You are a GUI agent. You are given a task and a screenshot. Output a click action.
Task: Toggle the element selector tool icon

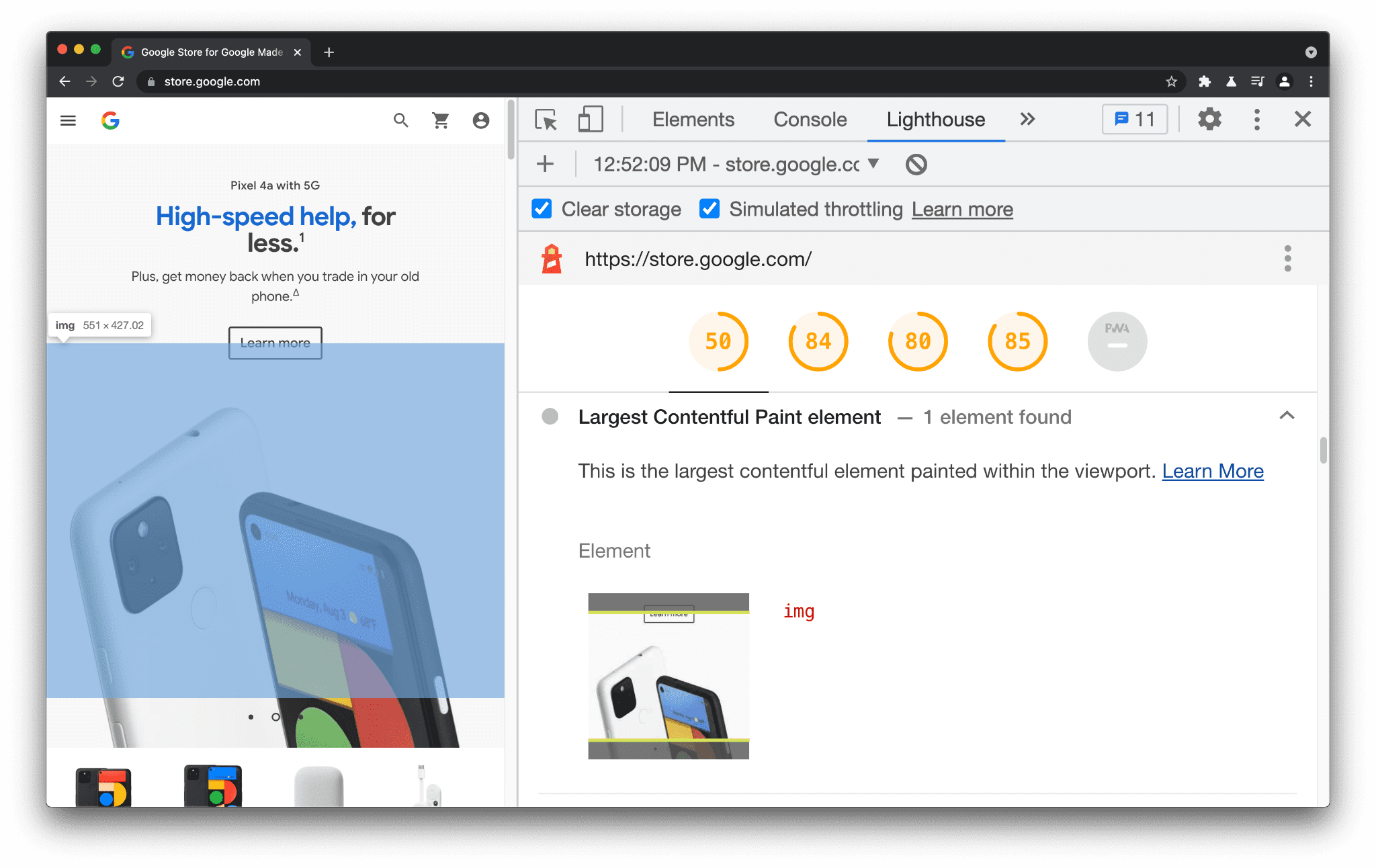[x=546, y=120]
